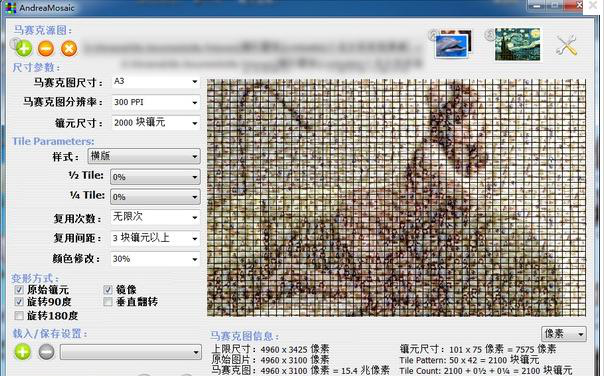This screenshot has height=376, width=604.
Task: Click the 马赛克图 15.4 兆像素 info line
Action: [300, 371]
